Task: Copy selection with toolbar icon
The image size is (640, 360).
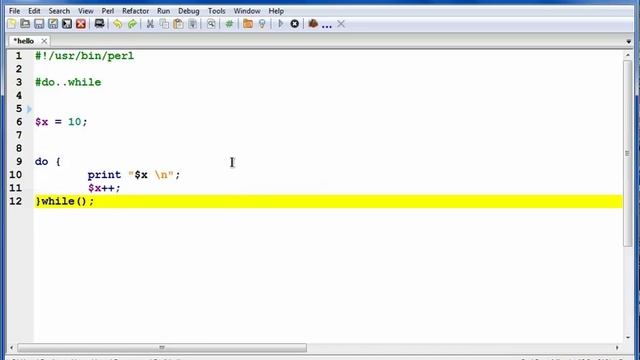Action: [x=164, y=24]
